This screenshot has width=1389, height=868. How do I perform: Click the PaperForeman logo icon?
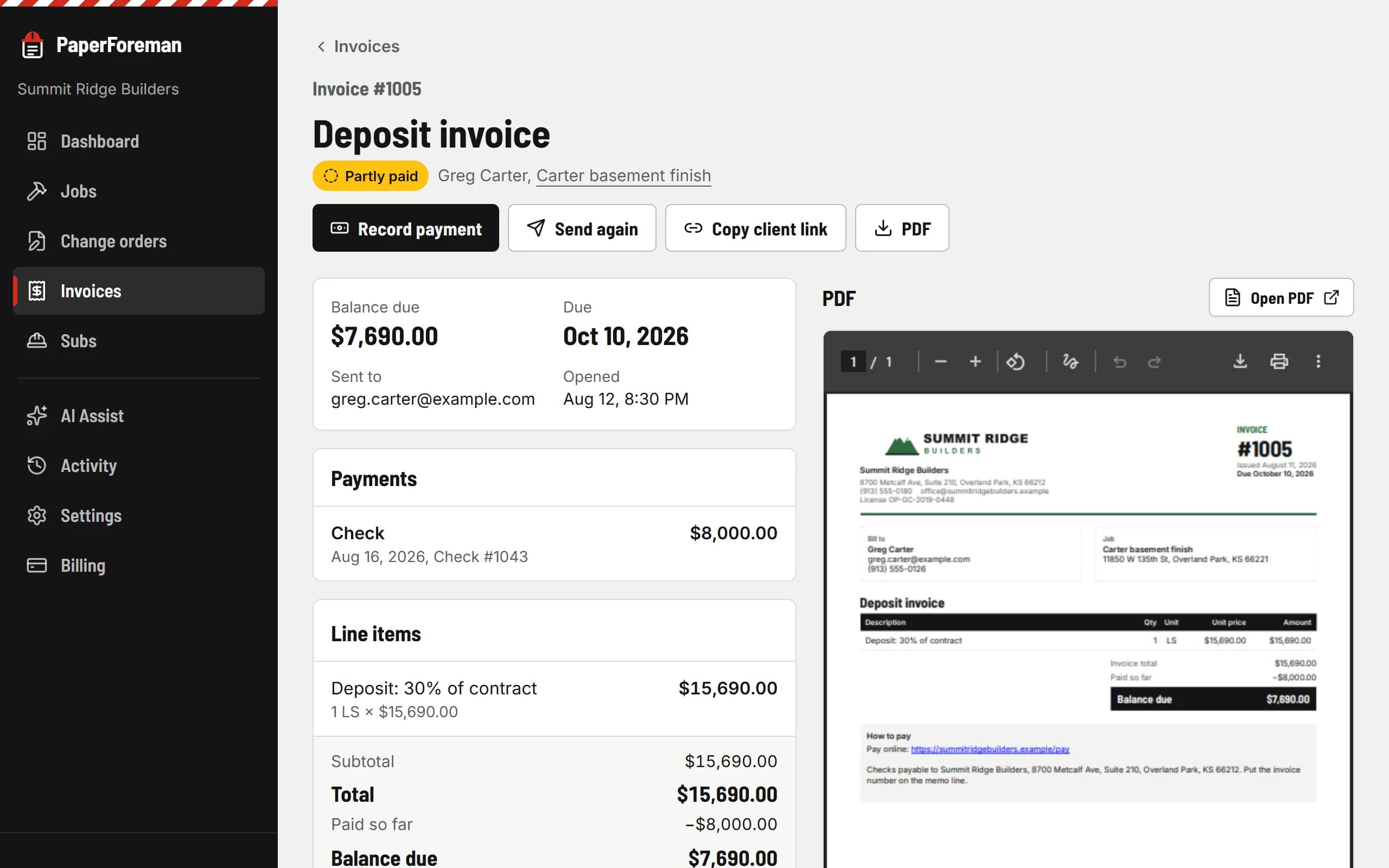[32, 45]
